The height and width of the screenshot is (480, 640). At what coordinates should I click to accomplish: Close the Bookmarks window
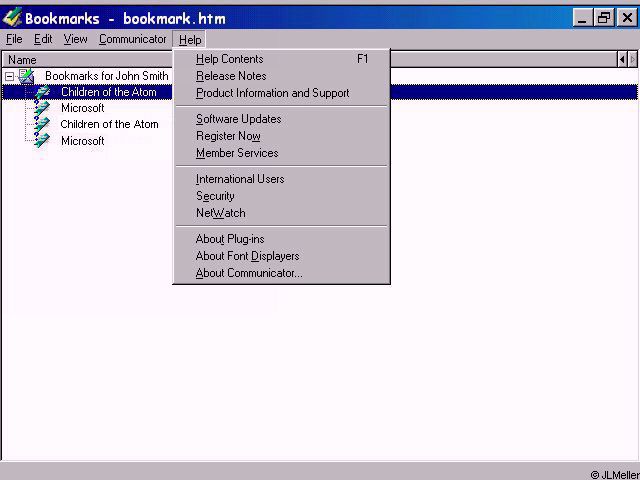pyautogui.click(x=627, y=18)
